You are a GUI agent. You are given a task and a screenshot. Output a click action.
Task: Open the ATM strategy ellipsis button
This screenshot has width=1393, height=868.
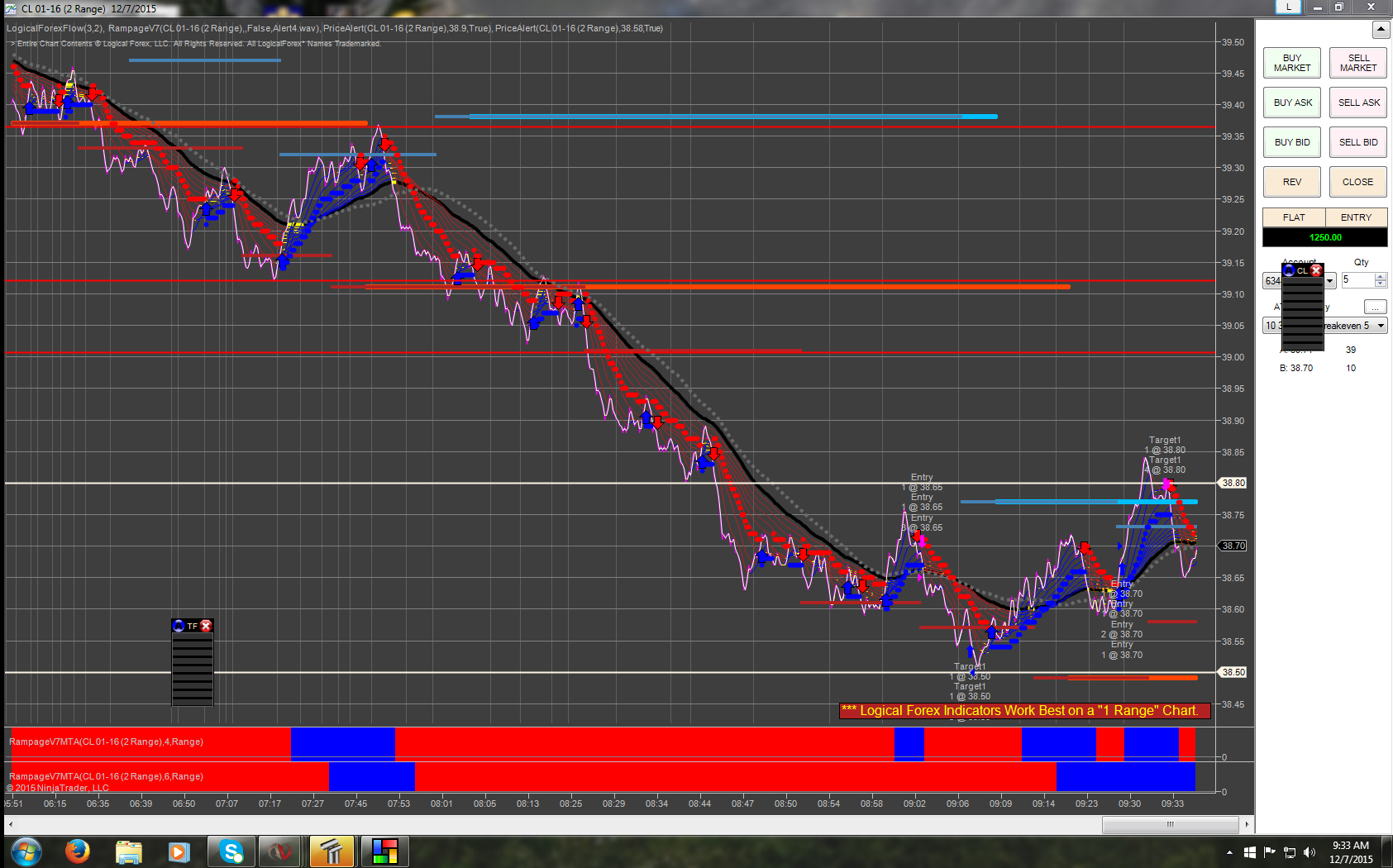pyautogui.click(x=1375, y=307)
